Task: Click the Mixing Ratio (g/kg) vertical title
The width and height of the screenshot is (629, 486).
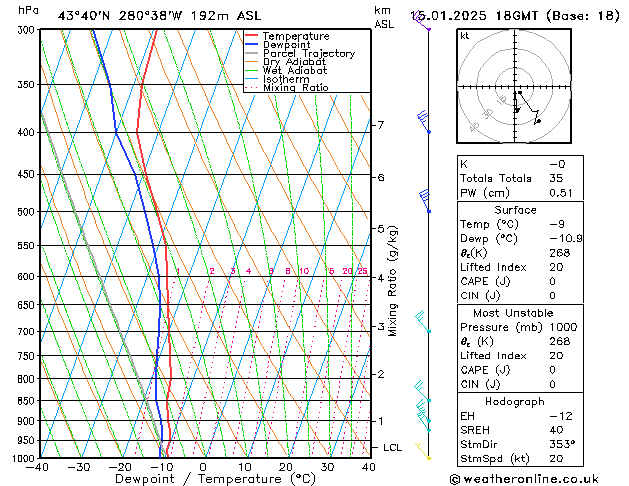Action: click(393, 281)
